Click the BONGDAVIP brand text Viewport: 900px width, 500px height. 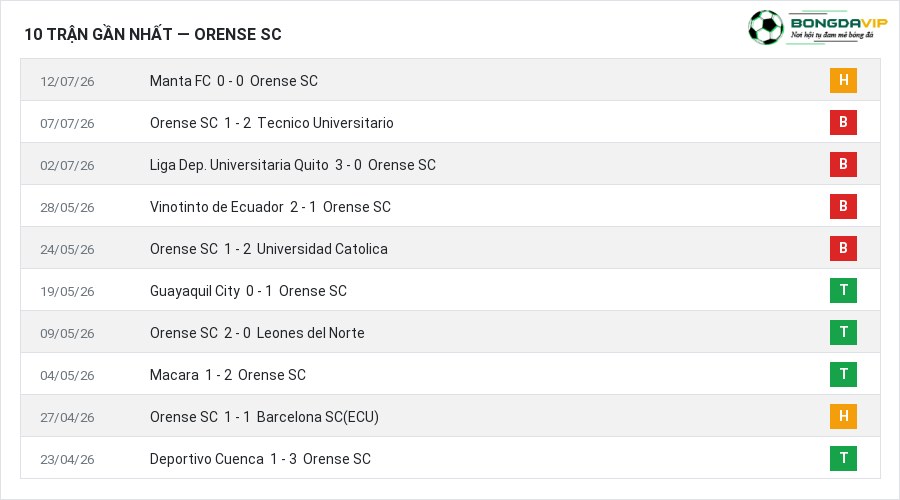pyautogui.click(x=839, y=23)
